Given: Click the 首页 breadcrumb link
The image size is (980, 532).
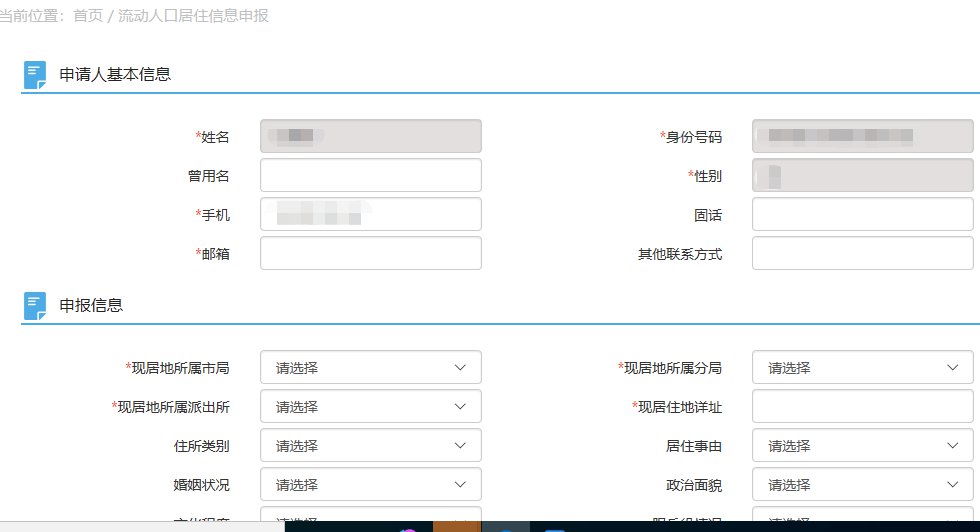Looking at the screenshot, I should (87, 16).
